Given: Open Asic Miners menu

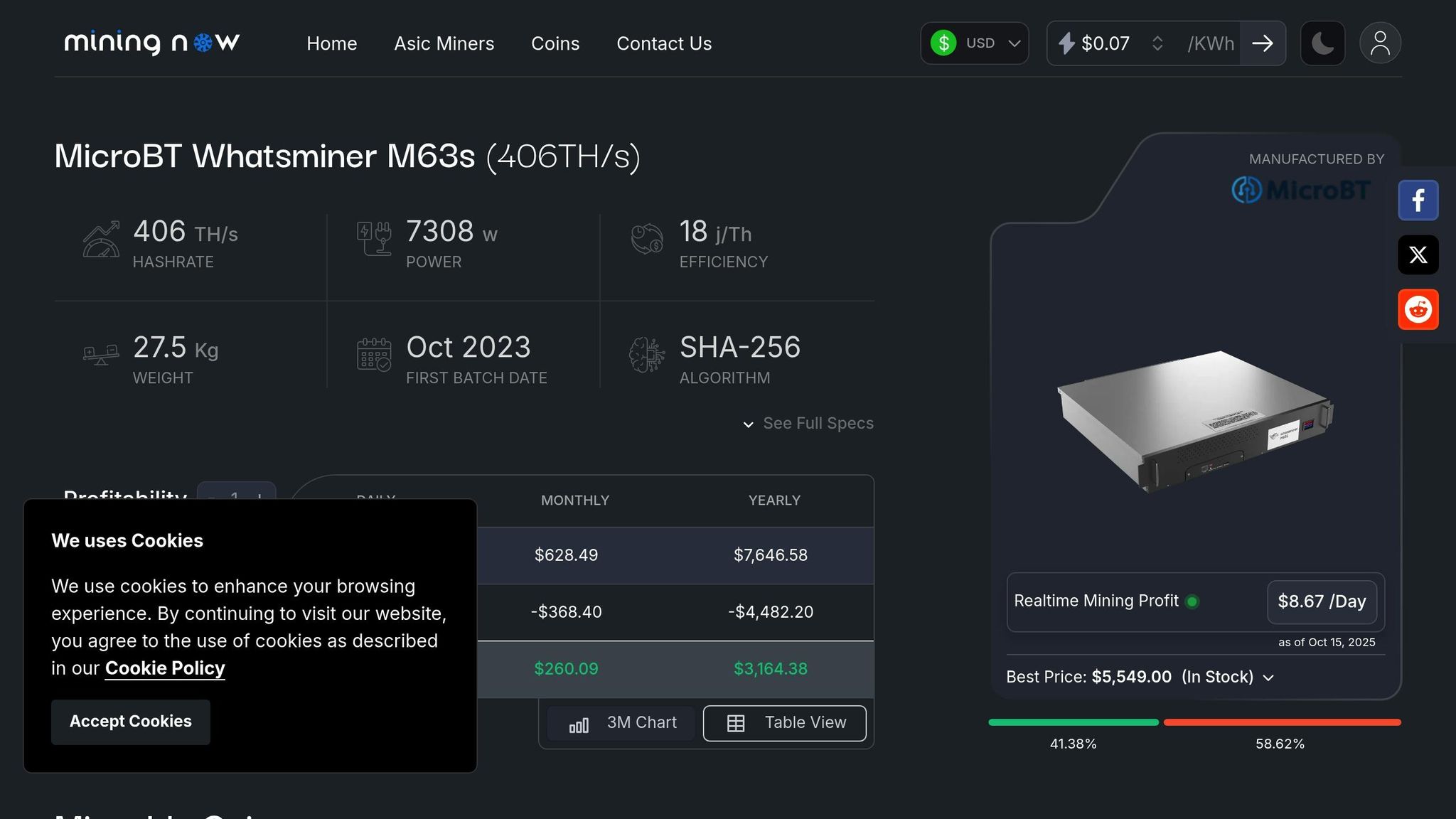Looking at the screenshot, I should pyautogui.click(x=444, y=43).
